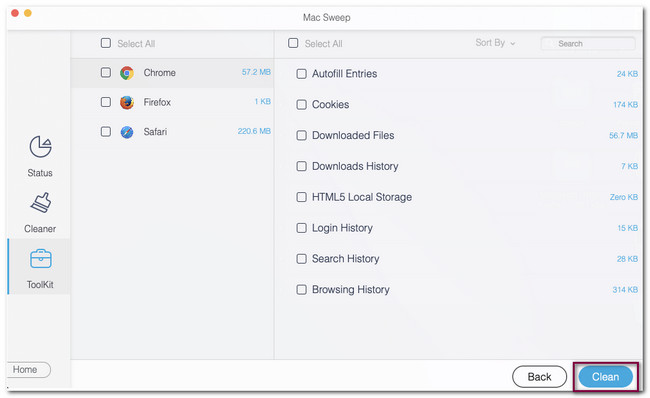Click the Zero KB size value
650x398 pixels.
(x=624, y=197)
